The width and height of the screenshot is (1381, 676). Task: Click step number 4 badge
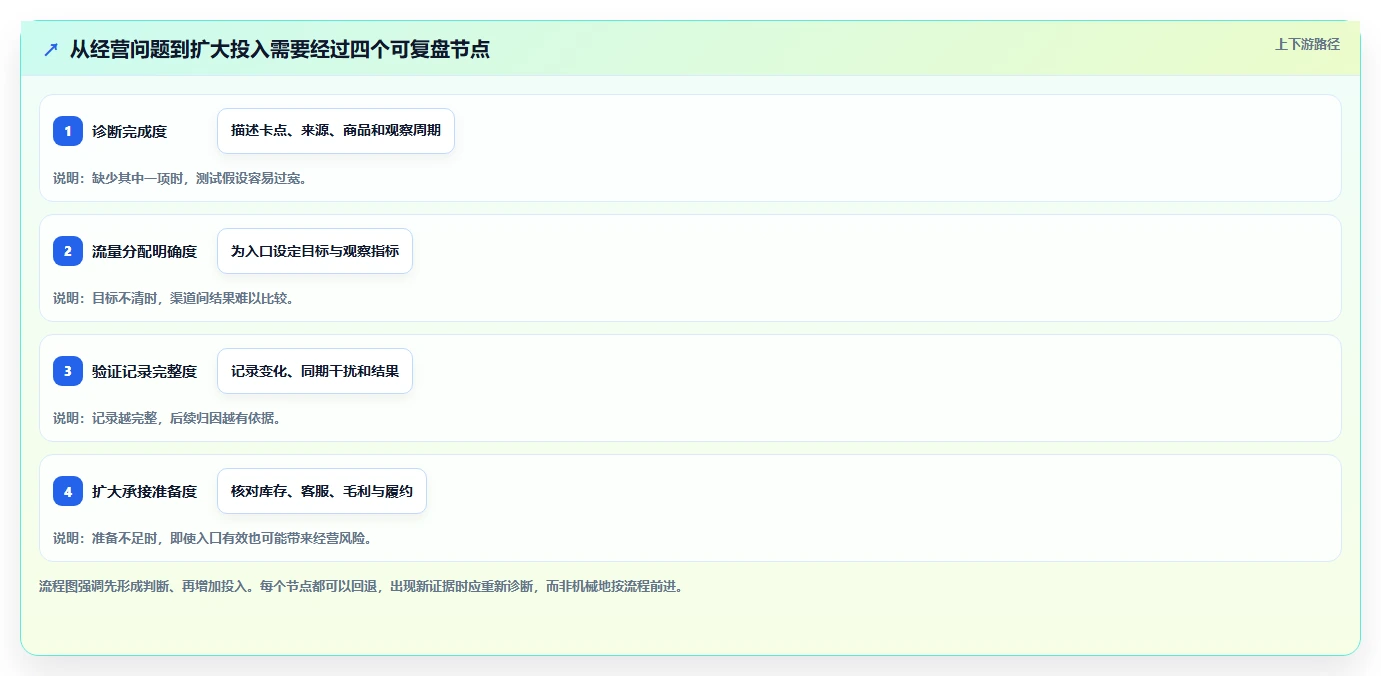68,491
